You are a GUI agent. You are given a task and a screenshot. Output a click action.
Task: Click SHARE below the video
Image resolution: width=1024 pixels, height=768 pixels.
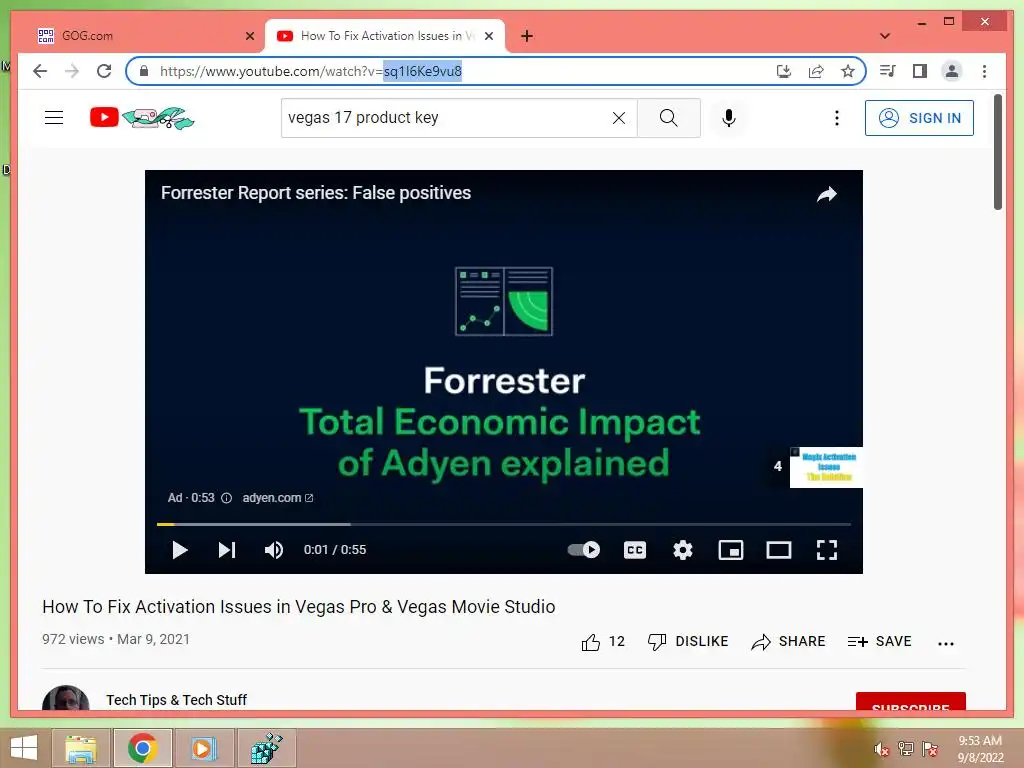pyautogui.click(x=788, y=642)
